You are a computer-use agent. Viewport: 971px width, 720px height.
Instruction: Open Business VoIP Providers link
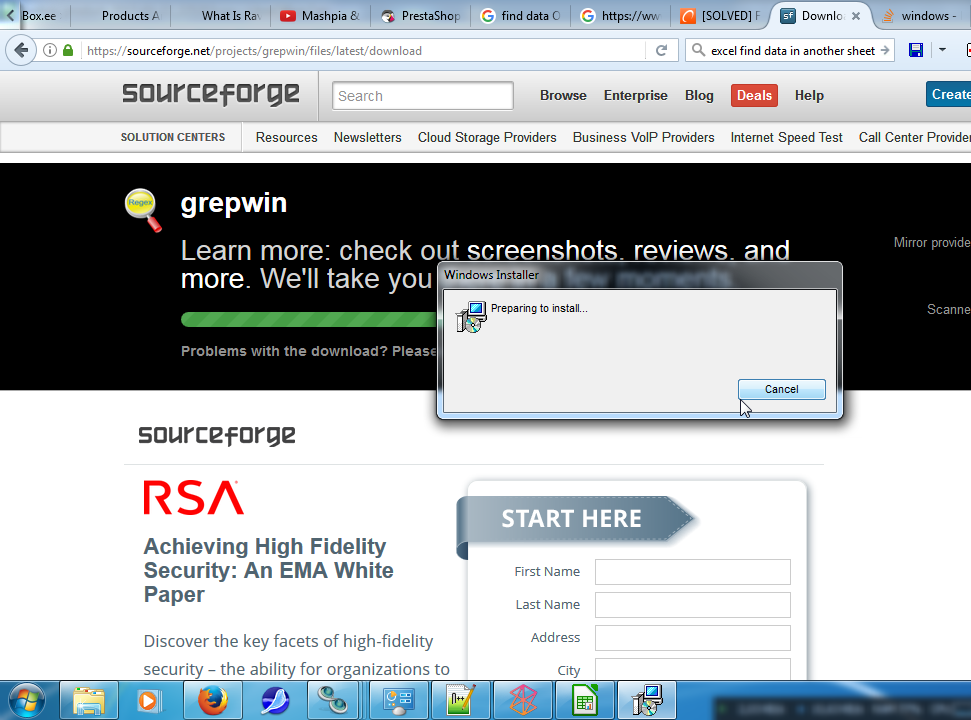click(x=643, y=137)
